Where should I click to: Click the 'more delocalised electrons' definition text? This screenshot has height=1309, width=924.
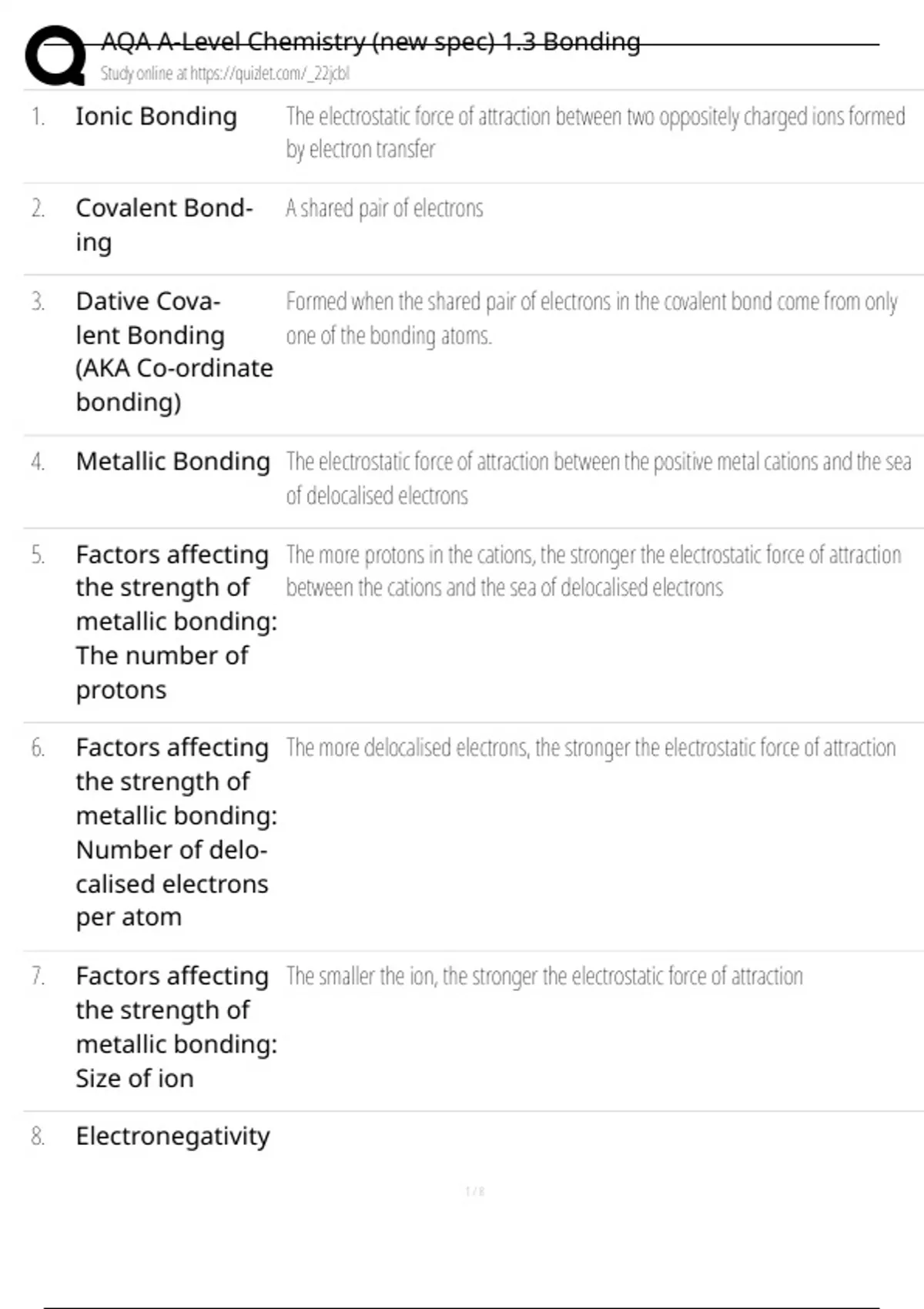(x=591, y=748)
